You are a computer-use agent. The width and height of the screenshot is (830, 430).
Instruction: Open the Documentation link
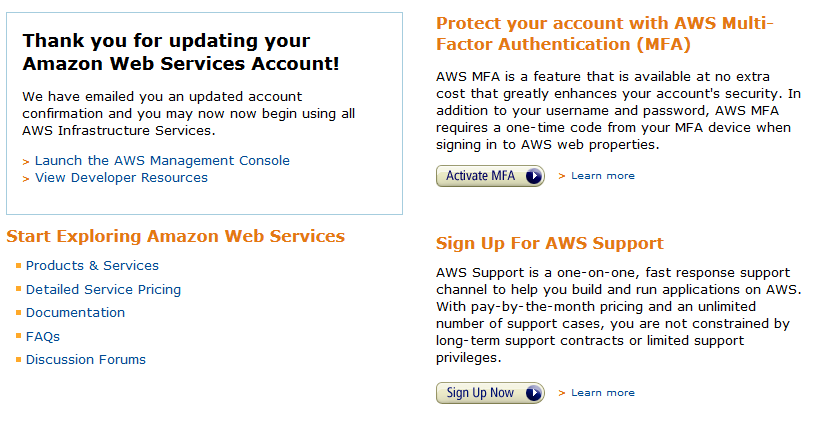[x=76, y=313]
